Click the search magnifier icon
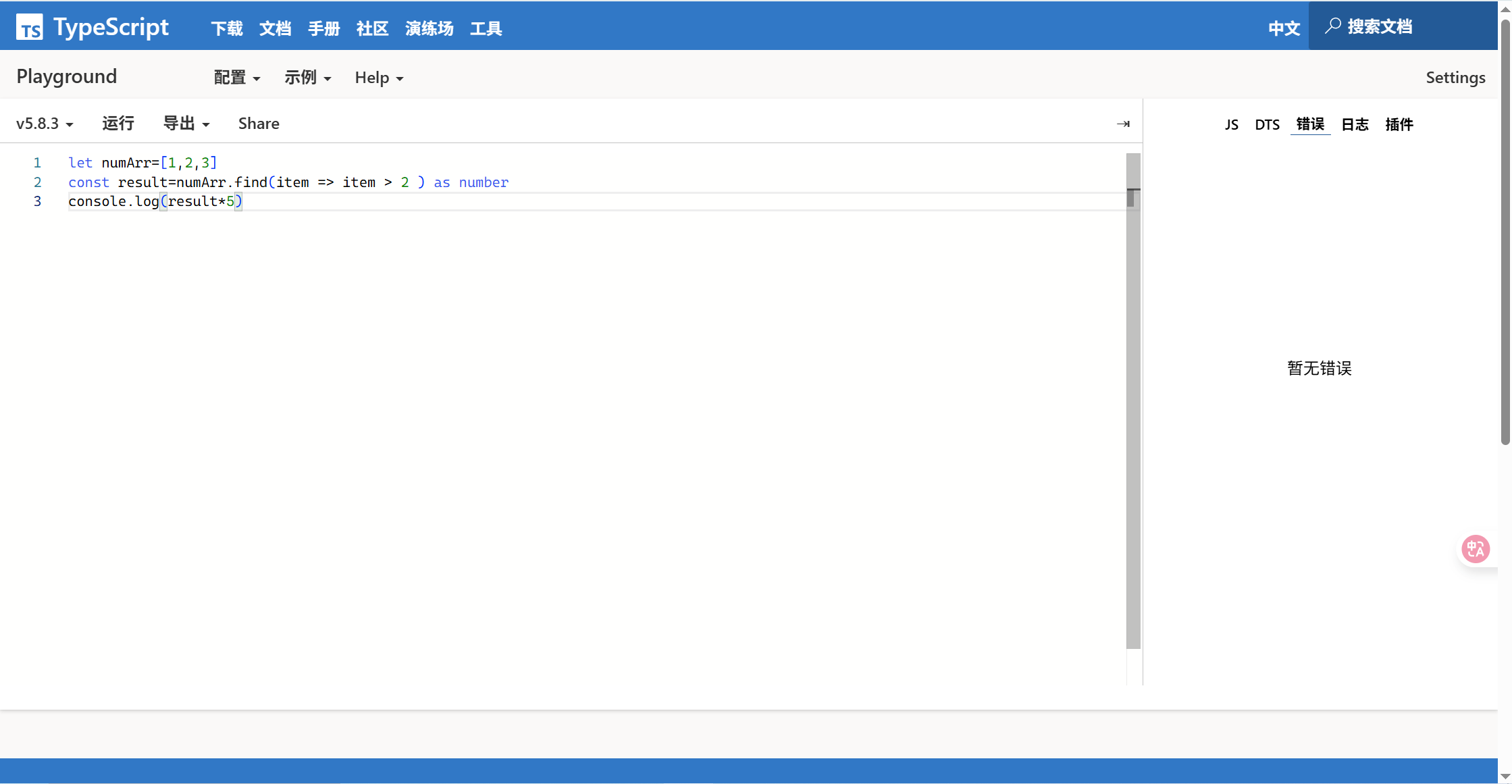The height and width of the screenshot is (784, 1512). [1332, 26]
